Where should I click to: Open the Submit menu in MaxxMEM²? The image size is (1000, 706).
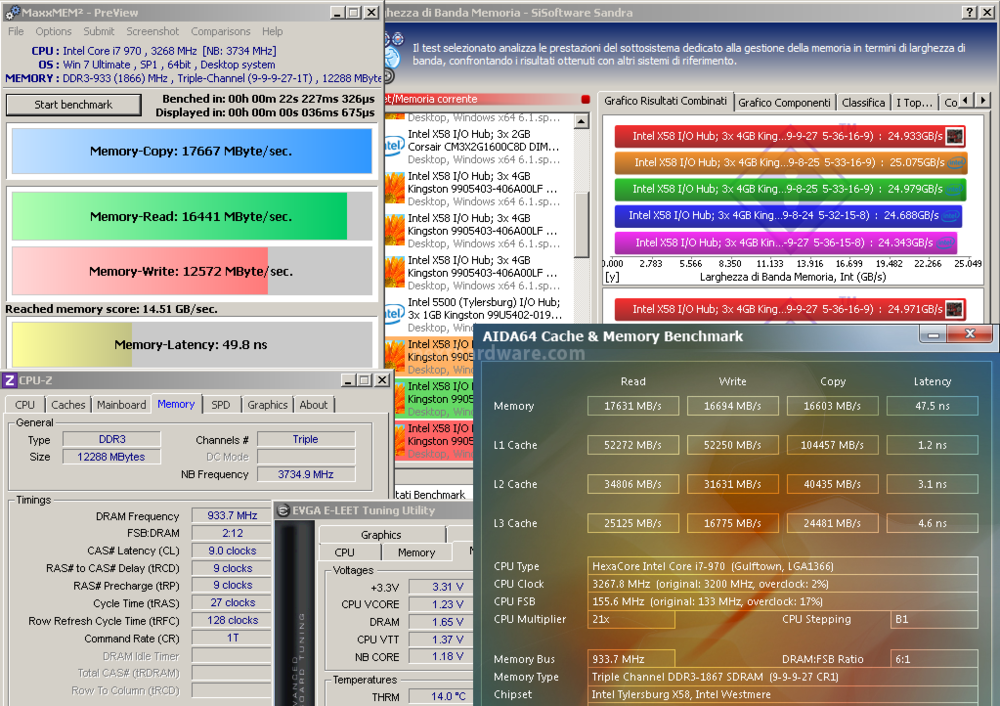coord(99,31)
